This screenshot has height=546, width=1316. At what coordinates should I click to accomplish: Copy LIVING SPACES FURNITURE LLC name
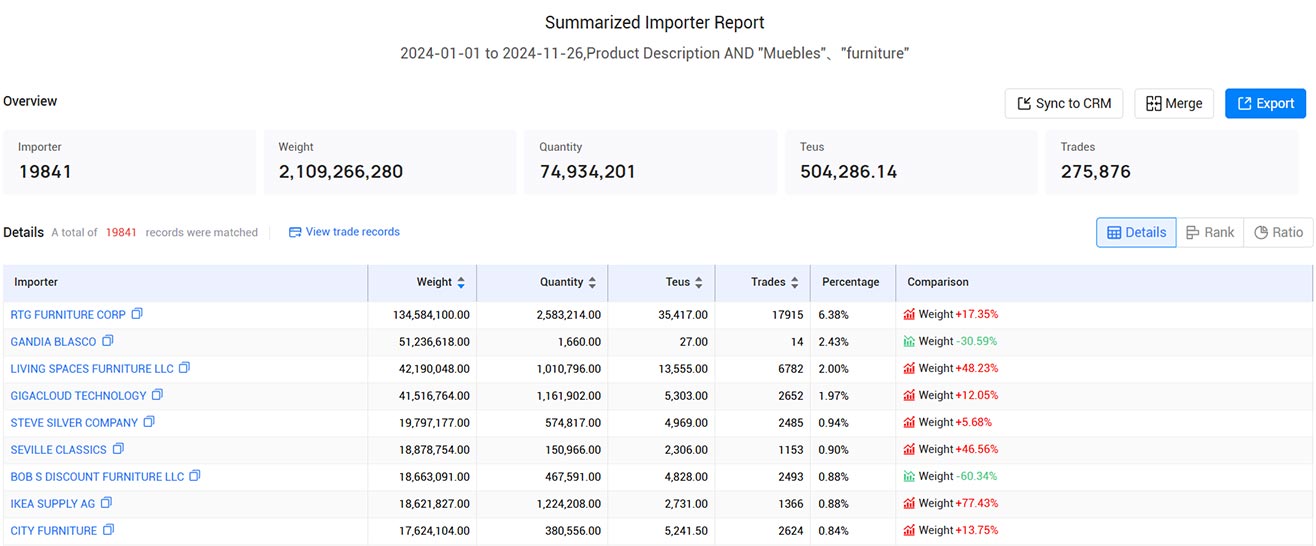pyautogui.click(x=184, y=368)
